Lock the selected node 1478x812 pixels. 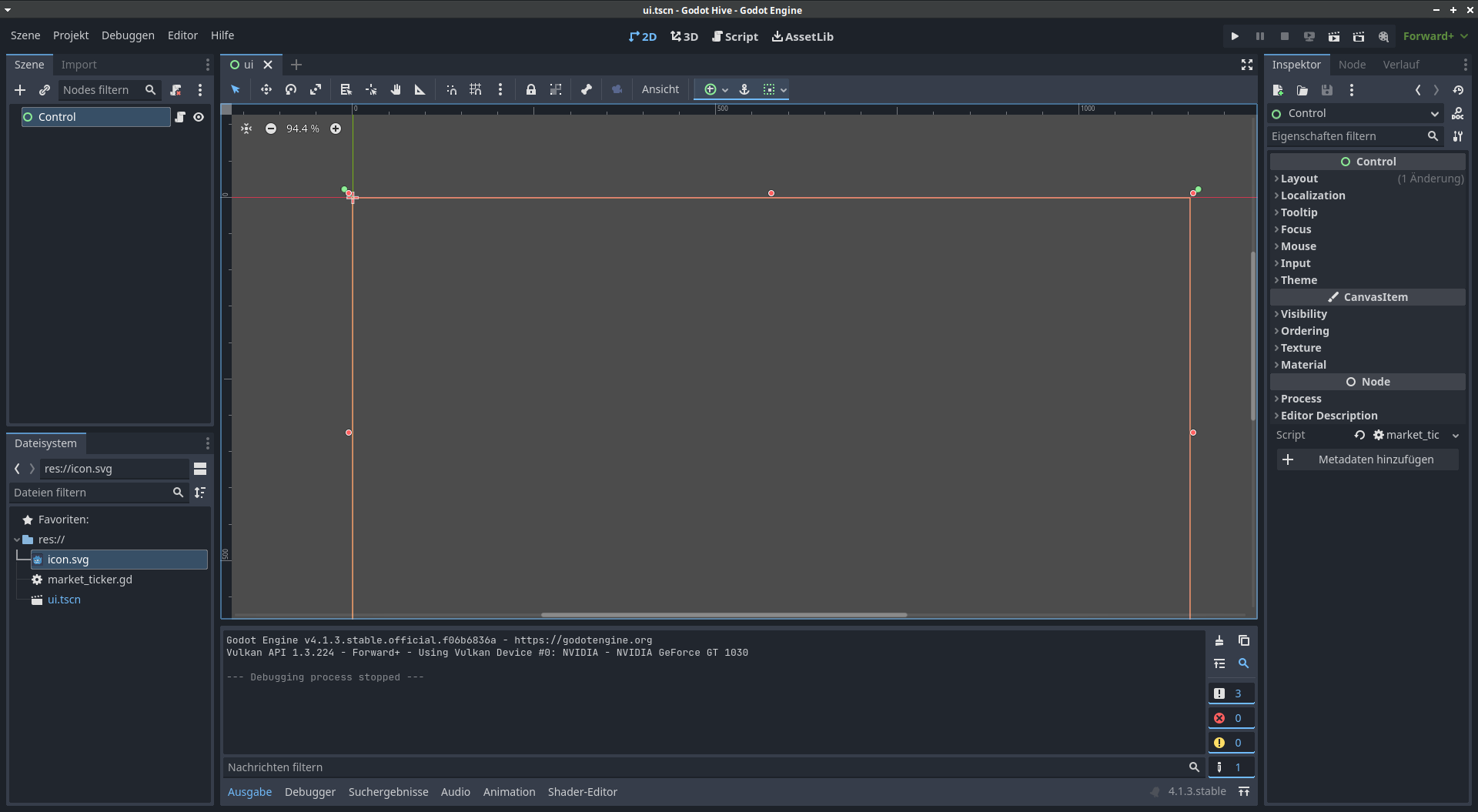coord(531,89)
